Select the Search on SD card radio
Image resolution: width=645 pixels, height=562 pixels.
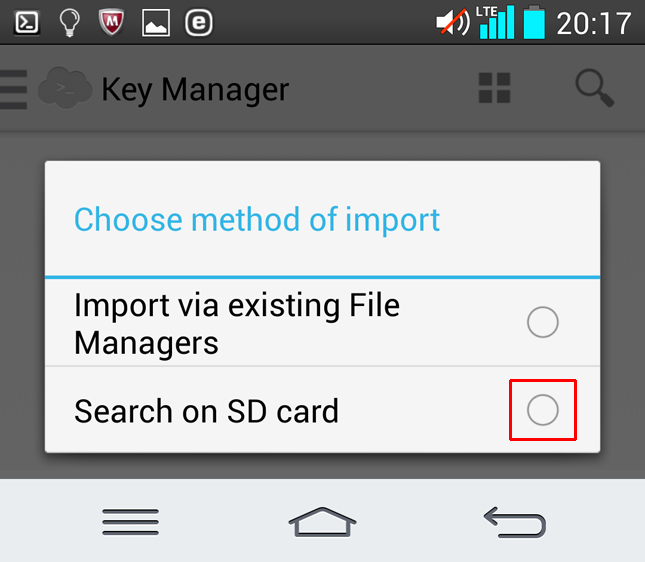(542, 410)
